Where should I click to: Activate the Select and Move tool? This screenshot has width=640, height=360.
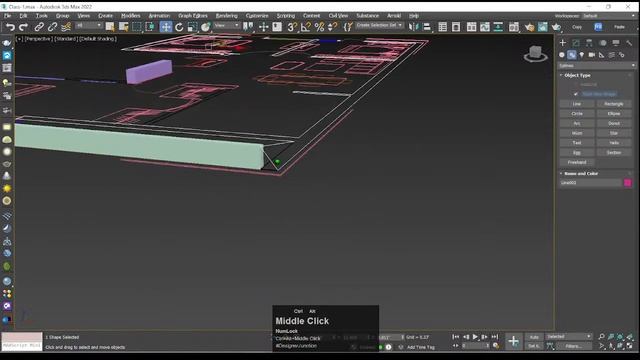pyautogui.click(x=166, y=27)
